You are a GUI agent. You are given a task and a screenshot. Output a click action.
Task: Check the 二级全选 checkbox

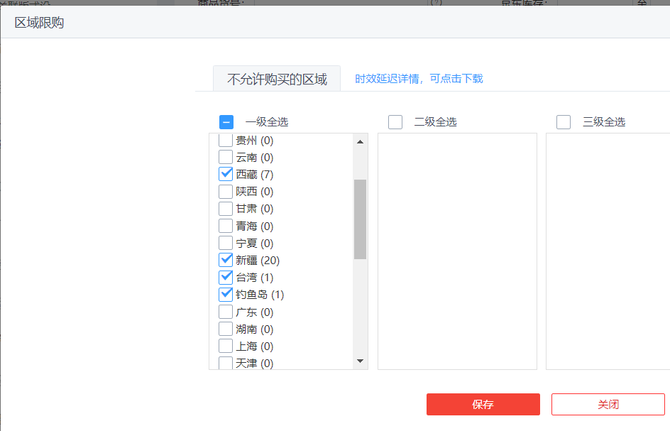click(395, 122)
